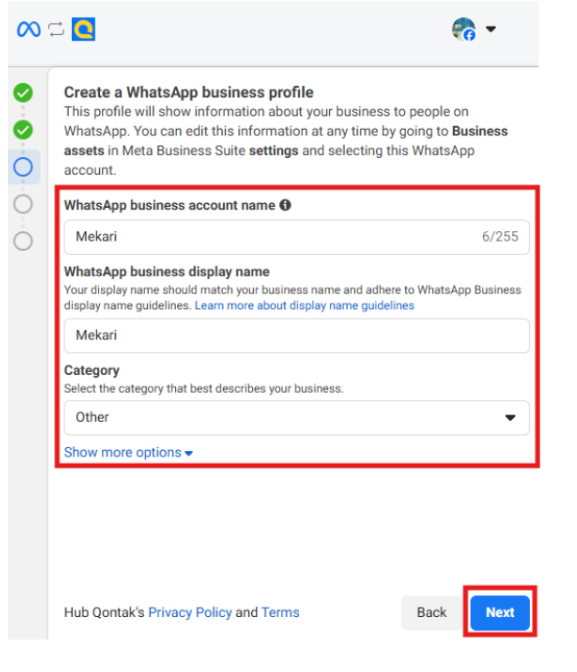Click the sync arrows icon between logos
The width and height of the screenshot is (577, 672).
(56, 29)
